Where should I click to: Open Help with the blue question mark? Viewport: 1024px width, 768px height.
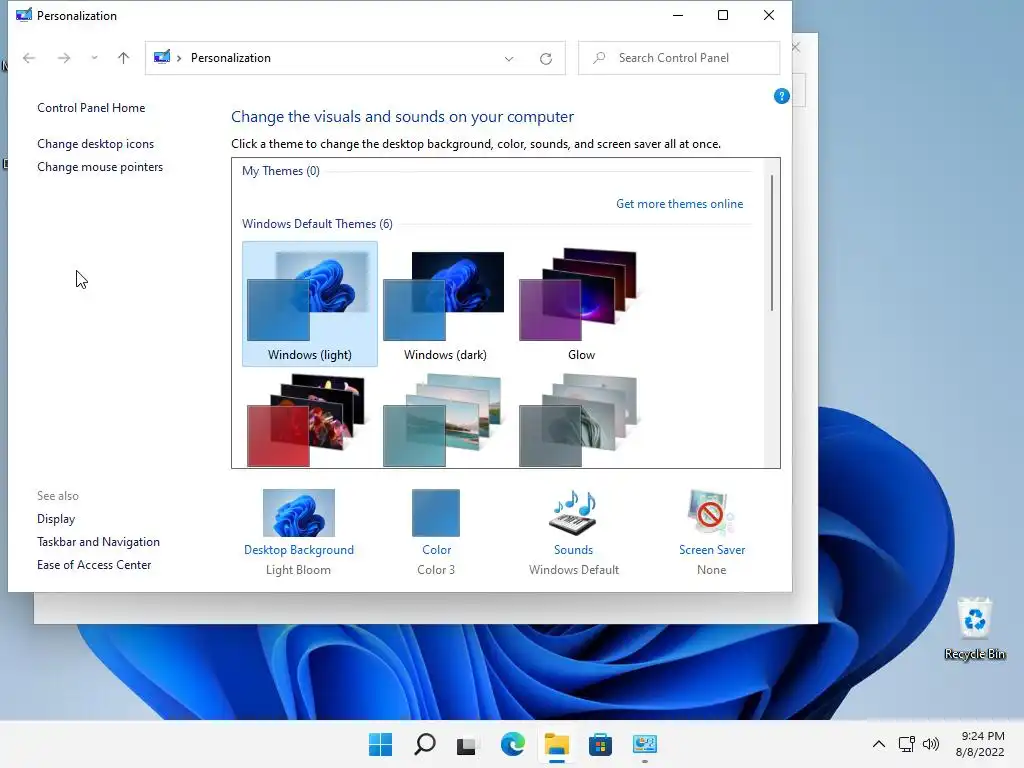(x=781, y=97)
